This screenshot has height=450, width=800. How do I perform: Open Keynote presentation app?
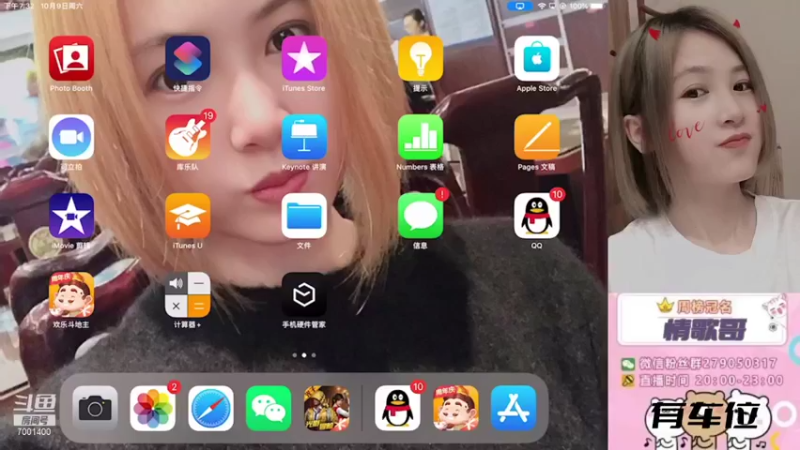(x=304, y=137)
